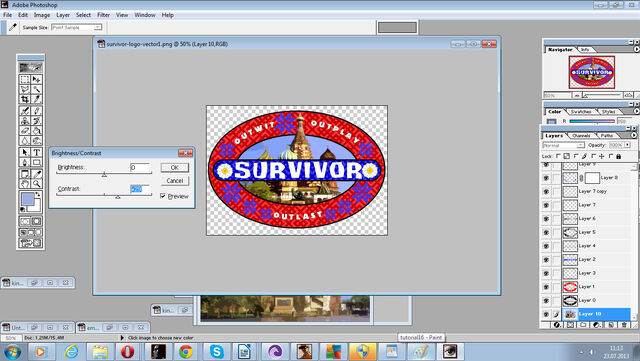Switch to the Channels tab
The width and height of the screenshot is (640, 361).
point(581,135)
